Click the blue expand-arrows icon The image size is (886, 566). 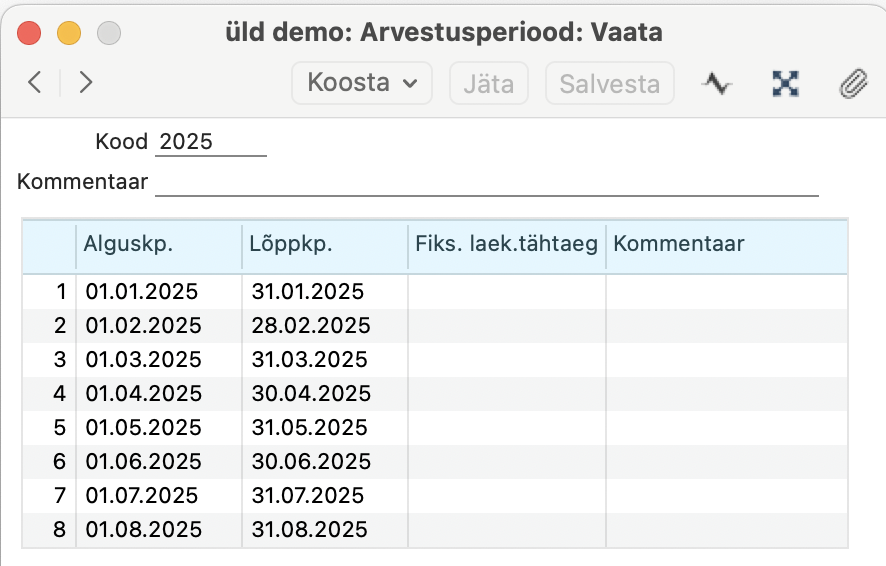(x=785, y=84)
